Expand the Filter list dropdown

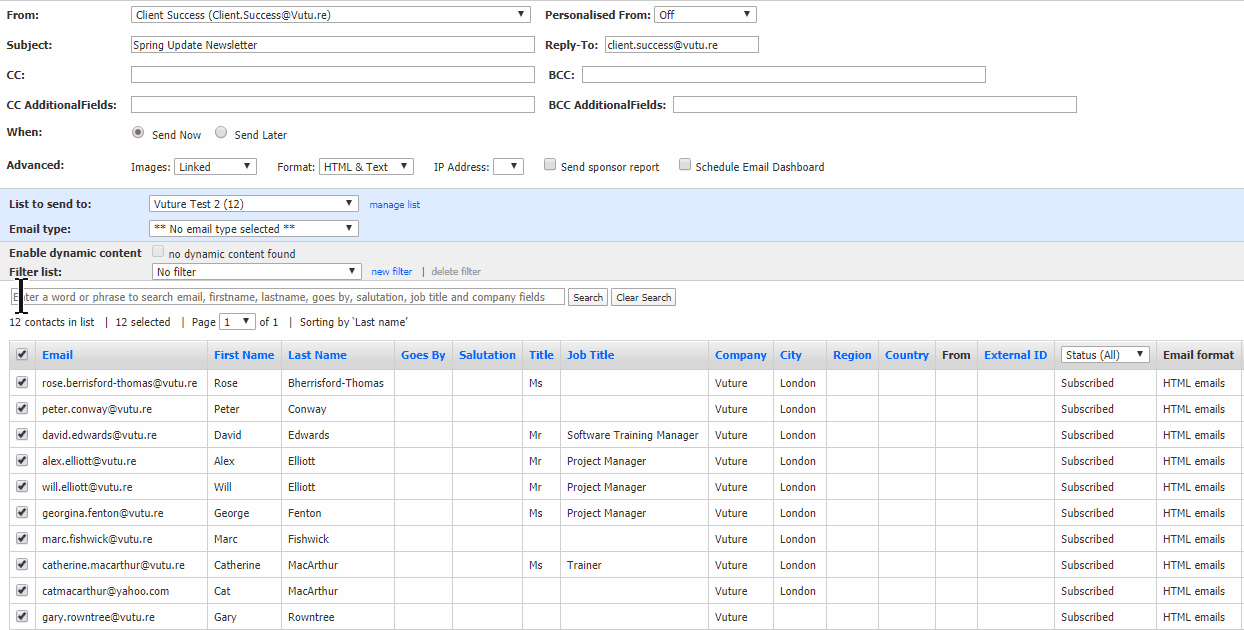(256, 272)
